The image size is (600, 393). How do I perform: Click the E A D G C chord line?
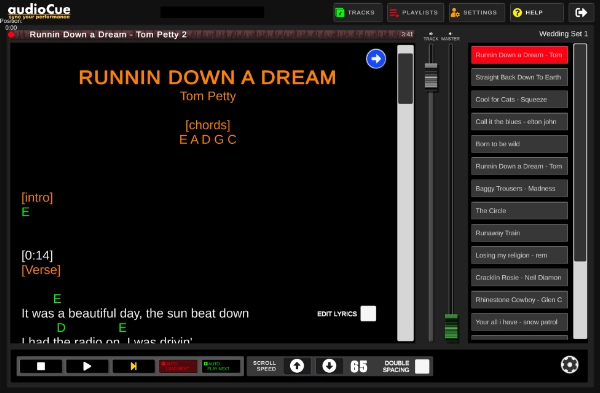pos(208,140)
